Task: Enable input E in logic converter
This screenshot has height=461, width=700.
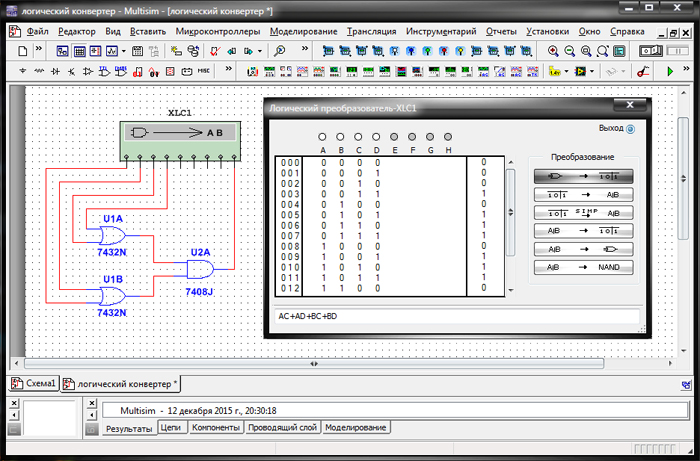Action: (394, 137)
